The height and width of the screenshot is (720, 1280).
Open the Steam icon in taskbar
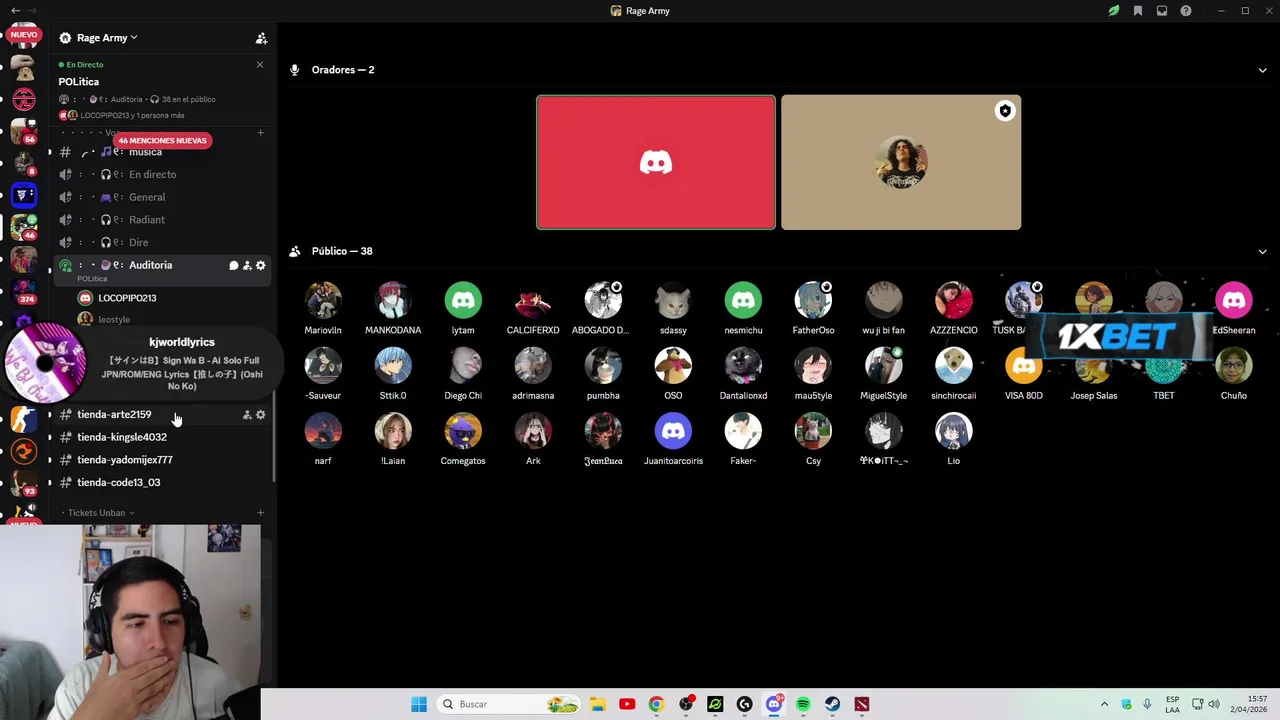coord(832,704)
